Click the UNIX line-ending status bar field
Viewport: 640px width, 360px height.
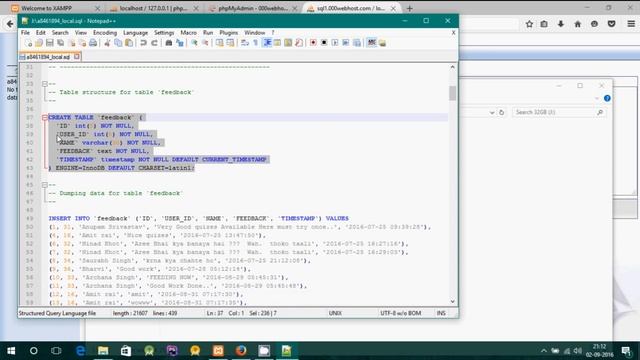[335, 313]
